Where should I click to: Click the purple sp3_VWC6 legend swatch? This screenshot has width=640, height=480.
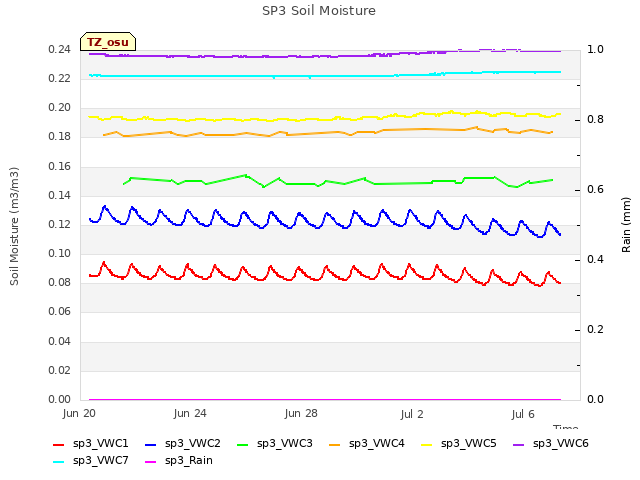pos(519,445)
